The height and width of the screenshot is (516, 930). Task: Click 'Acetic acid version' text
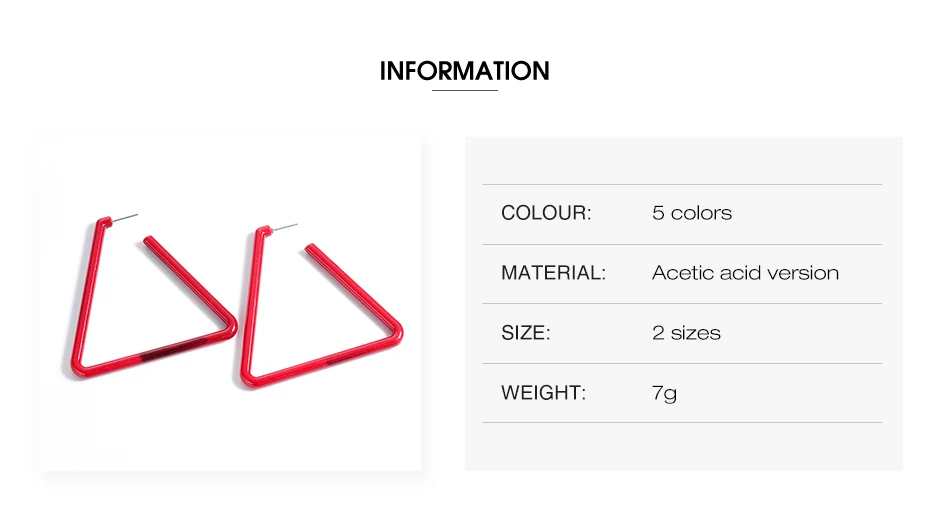(x=745, y=272)
